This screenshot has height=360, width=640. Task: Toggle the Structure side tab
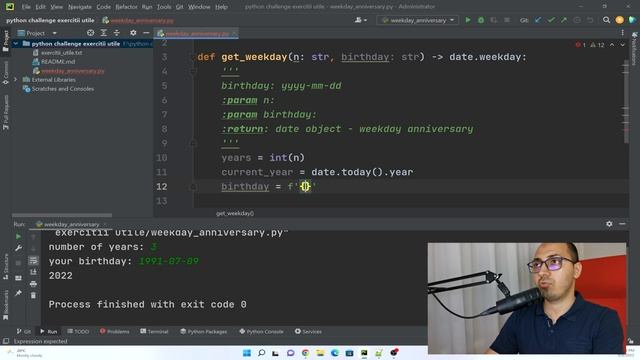coord(6,267)
